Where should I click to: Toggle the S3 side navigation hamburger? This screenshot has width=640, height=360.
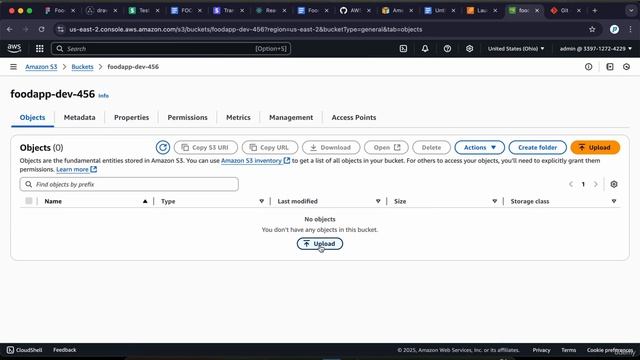[x=13, y=67]
